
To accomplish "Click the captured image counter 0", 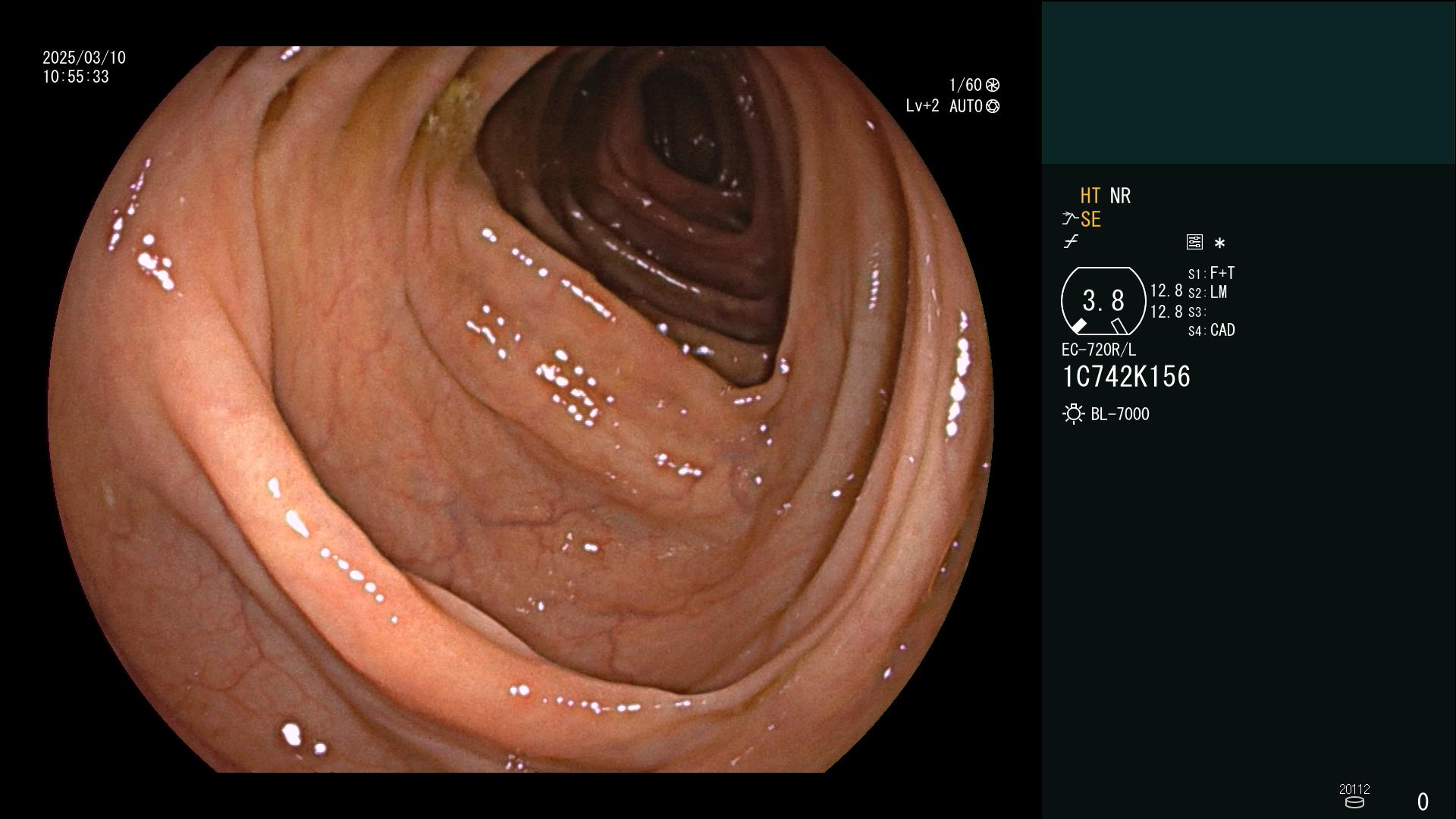I will click(1423, 802).
